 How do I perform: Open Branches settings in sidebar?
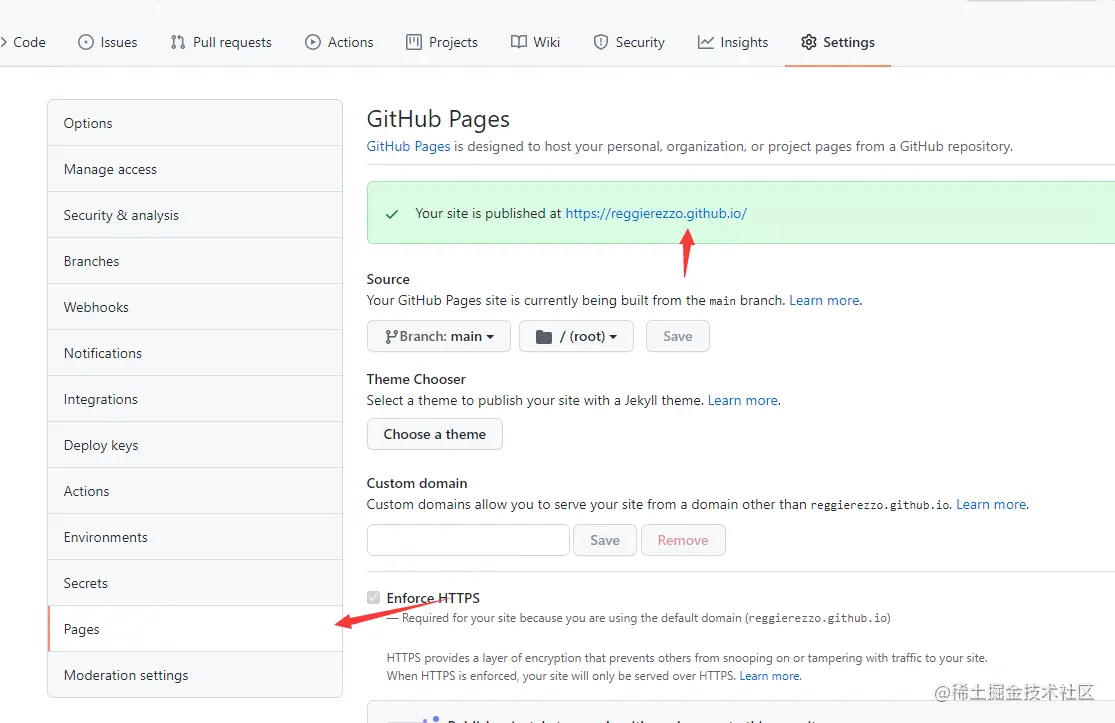pos(195,261)
